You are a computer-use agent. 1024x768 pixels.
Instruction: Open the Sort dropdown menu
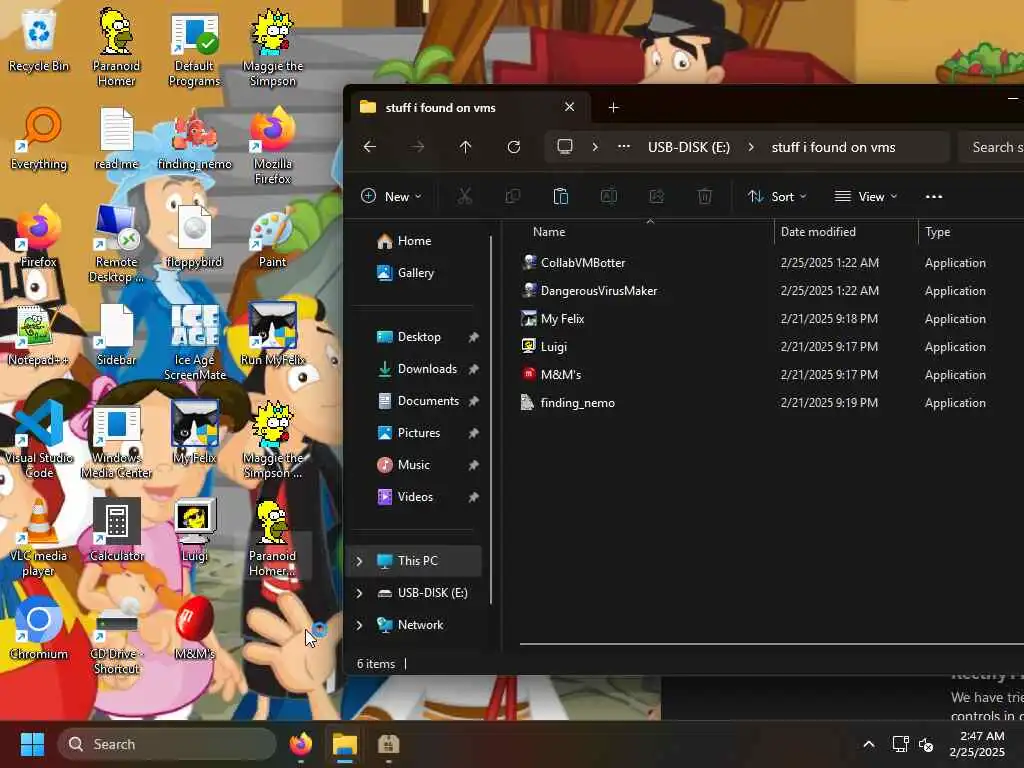(777, 196)
